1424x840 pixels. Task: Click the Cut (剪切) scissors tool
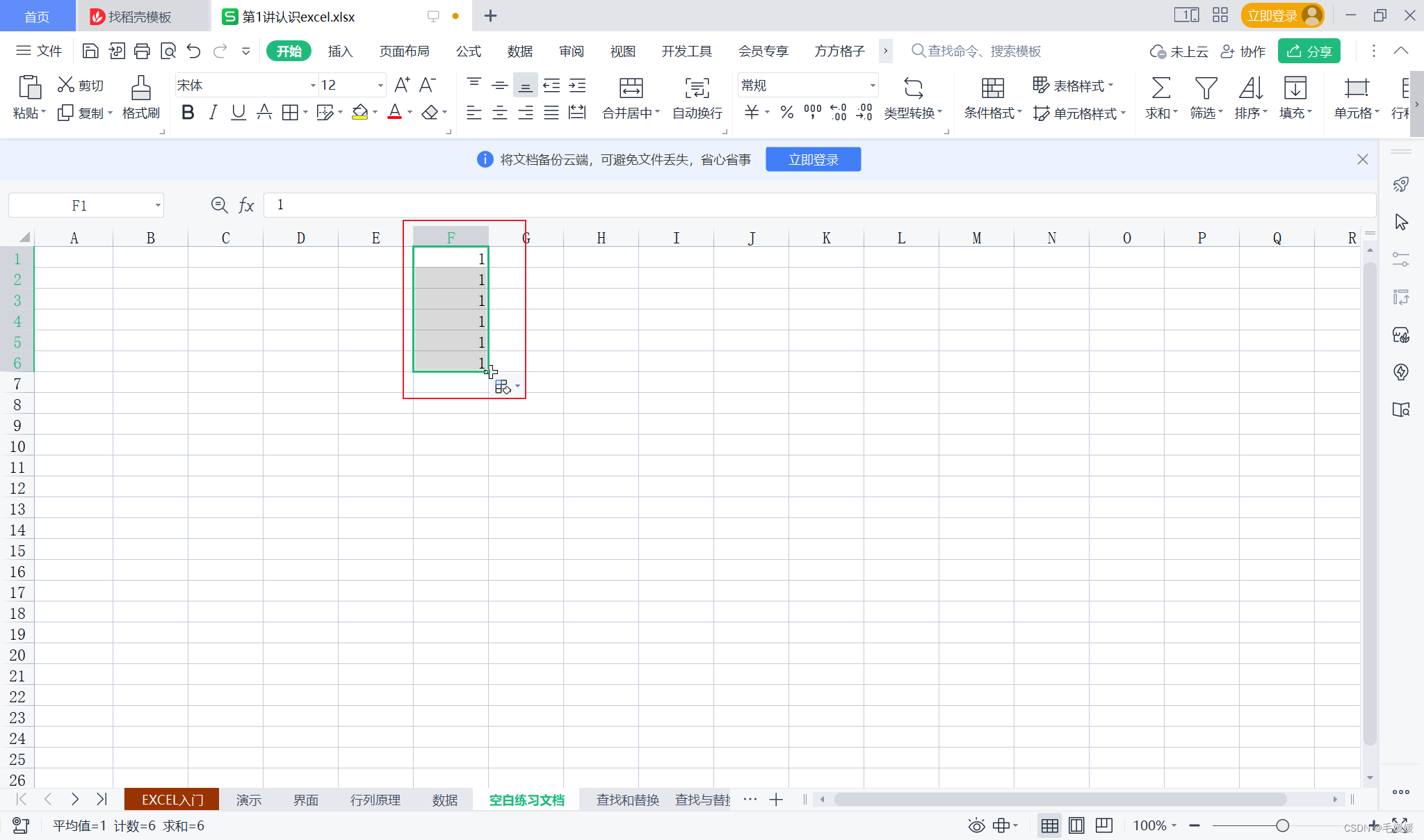66,85
